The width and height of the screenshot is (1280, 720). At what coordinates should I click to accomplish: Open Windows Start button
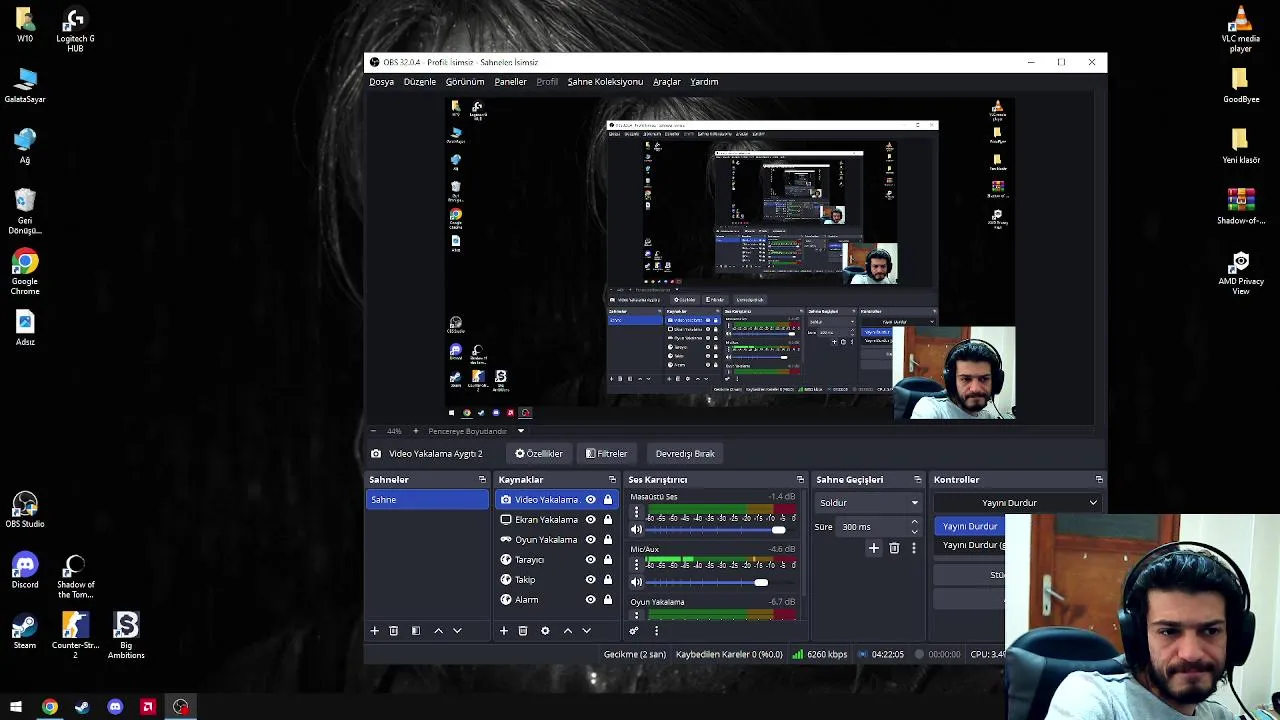click(16, 707)
